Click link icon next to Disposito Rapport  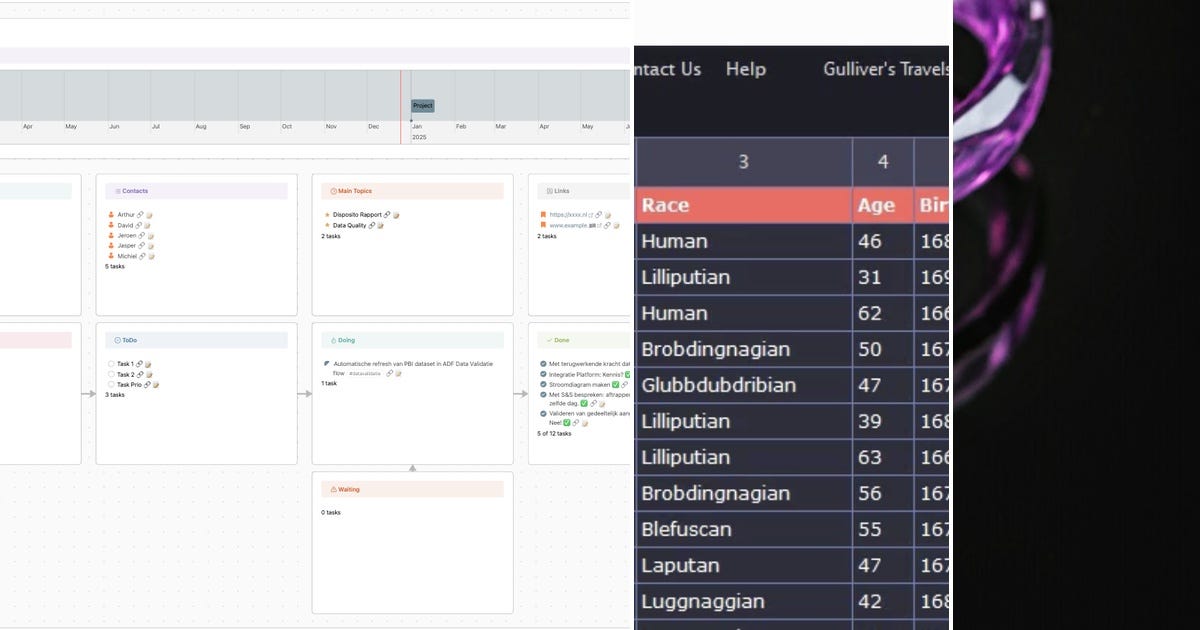386,215
